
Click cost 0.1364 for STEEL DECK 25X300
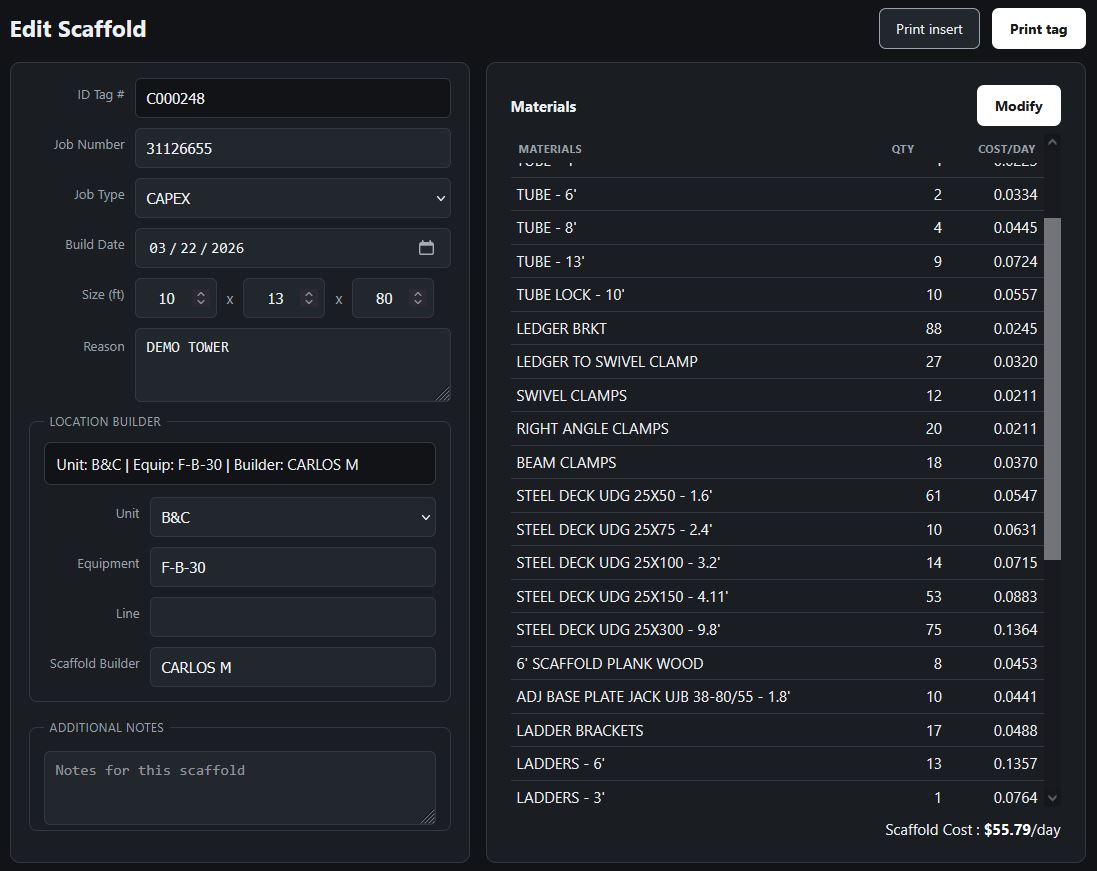pos(1015,630)
